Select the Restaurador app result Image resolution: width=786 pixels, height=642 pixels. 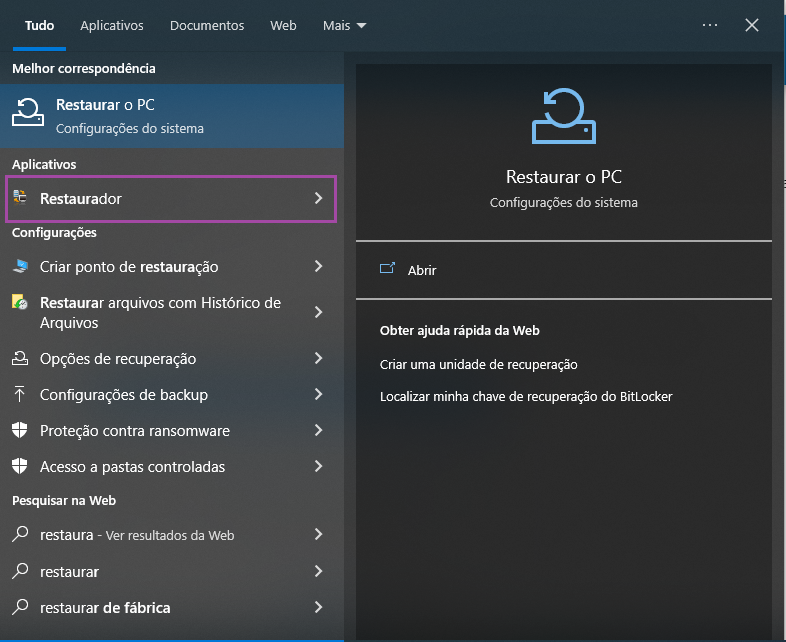click(170, 198)
